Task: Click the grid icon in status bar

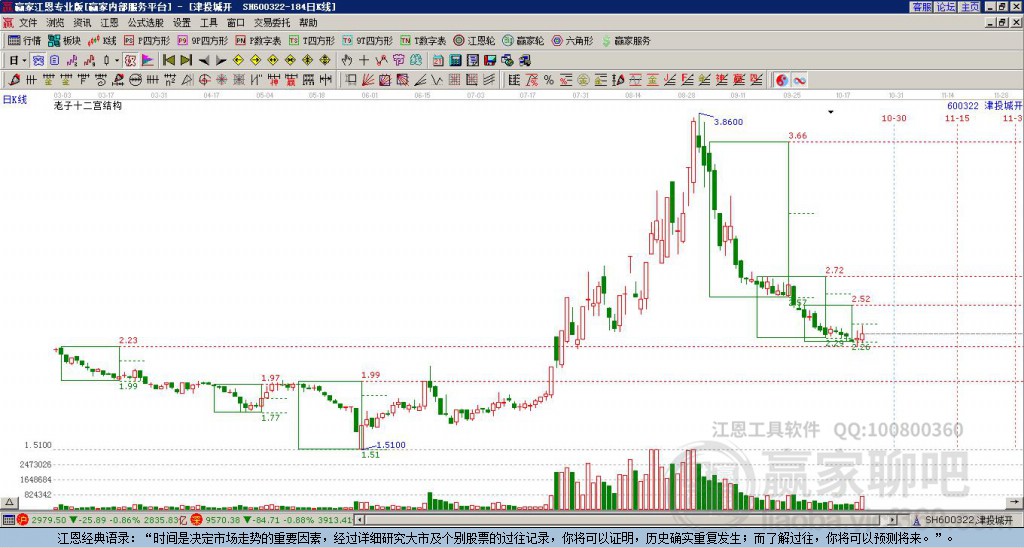Action: click(8, 520)
